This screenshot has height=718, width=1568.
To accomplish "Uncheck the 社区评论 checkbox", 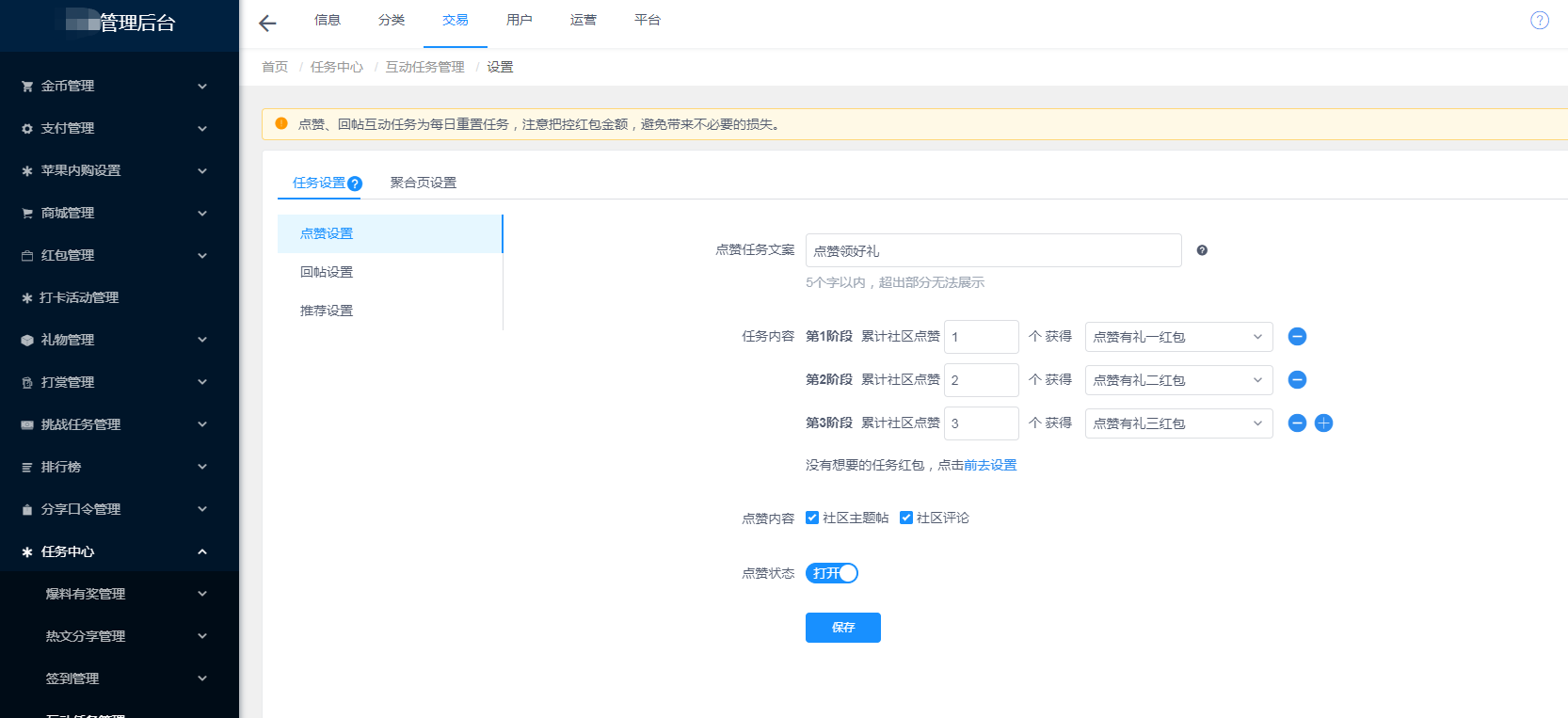I will [x=906, y=518].
